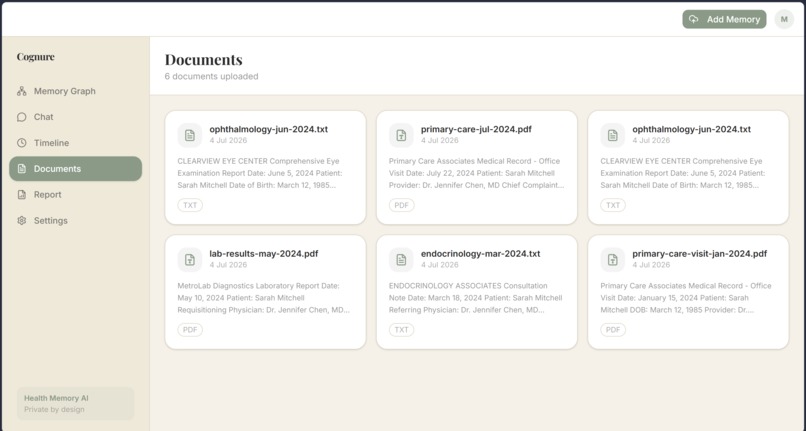
Task: Click the PDF tag on primary-care-jul-2024.pdf
Action: (x=401, y=205)
